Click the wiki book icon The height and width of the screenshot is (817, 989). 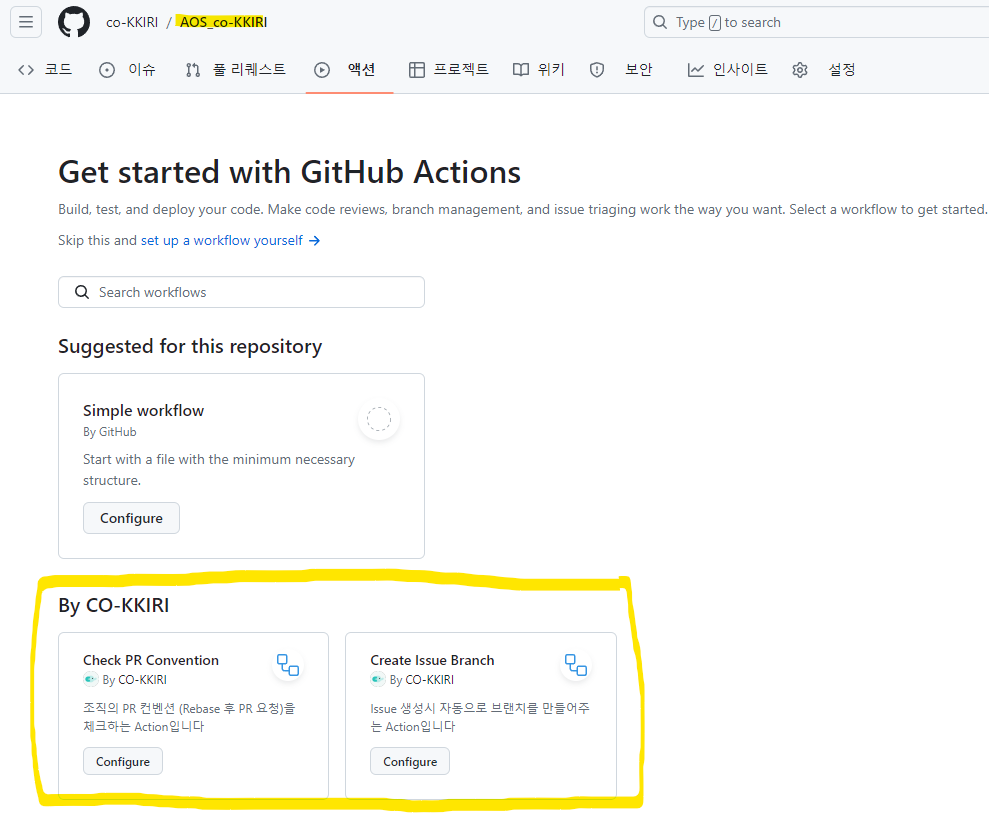[x=521, y=69]
